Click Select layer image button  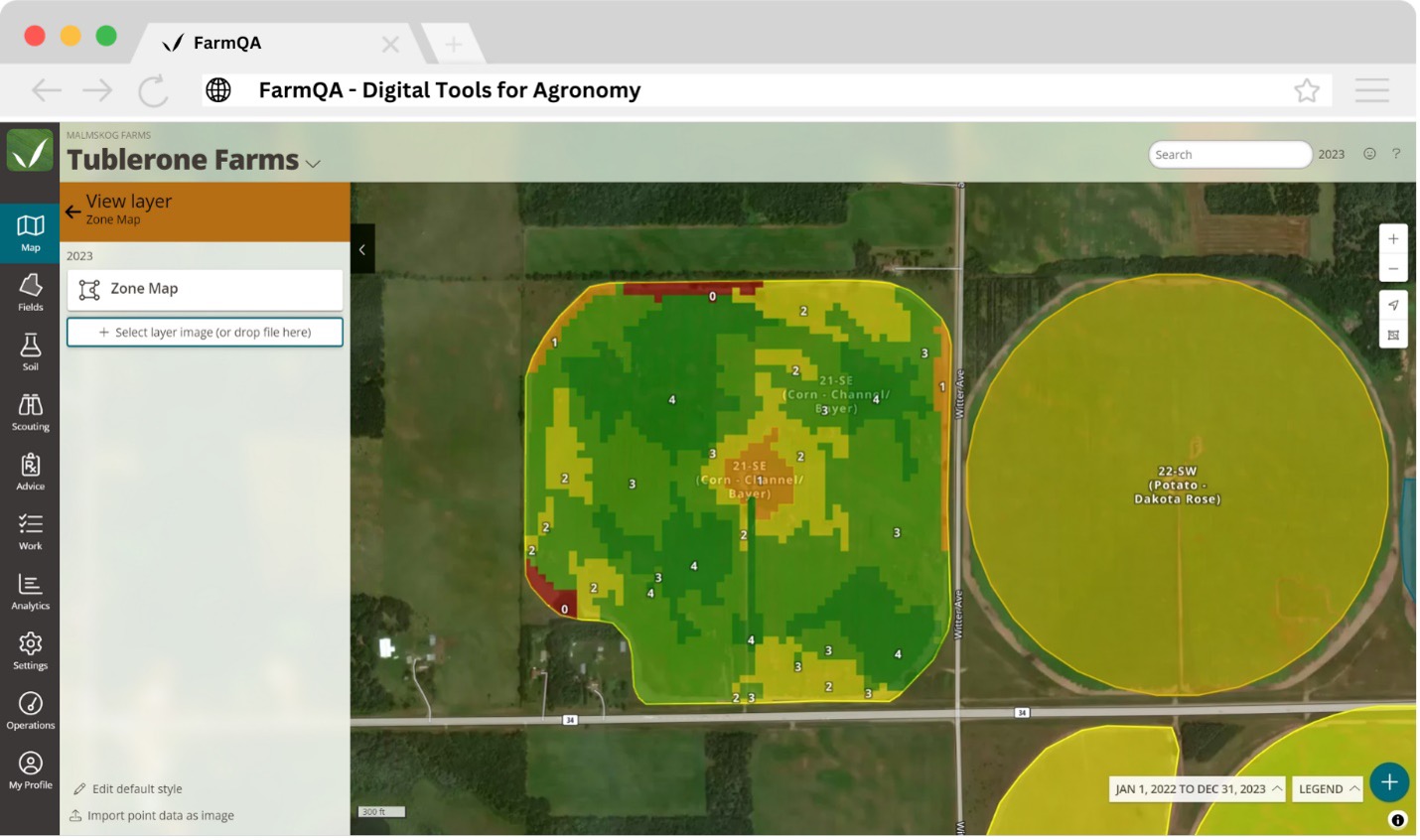[205, 333]
